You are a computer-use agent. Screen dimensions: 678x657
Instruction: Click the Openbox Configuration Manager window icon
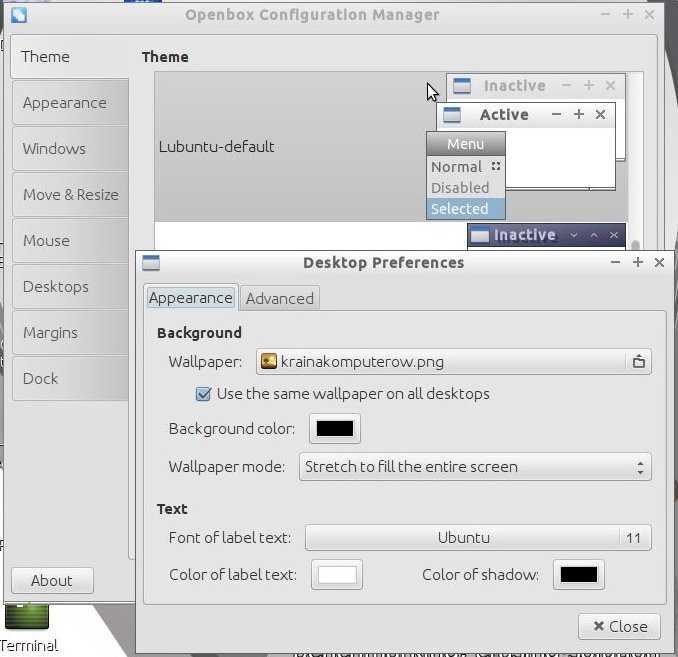pos(19,15)
